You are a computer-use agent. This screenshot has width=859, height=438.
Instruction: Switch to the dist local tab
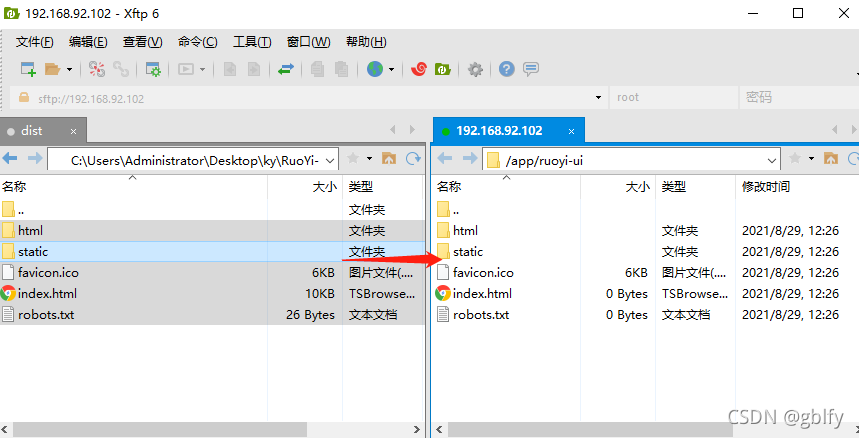pos(42,131)
